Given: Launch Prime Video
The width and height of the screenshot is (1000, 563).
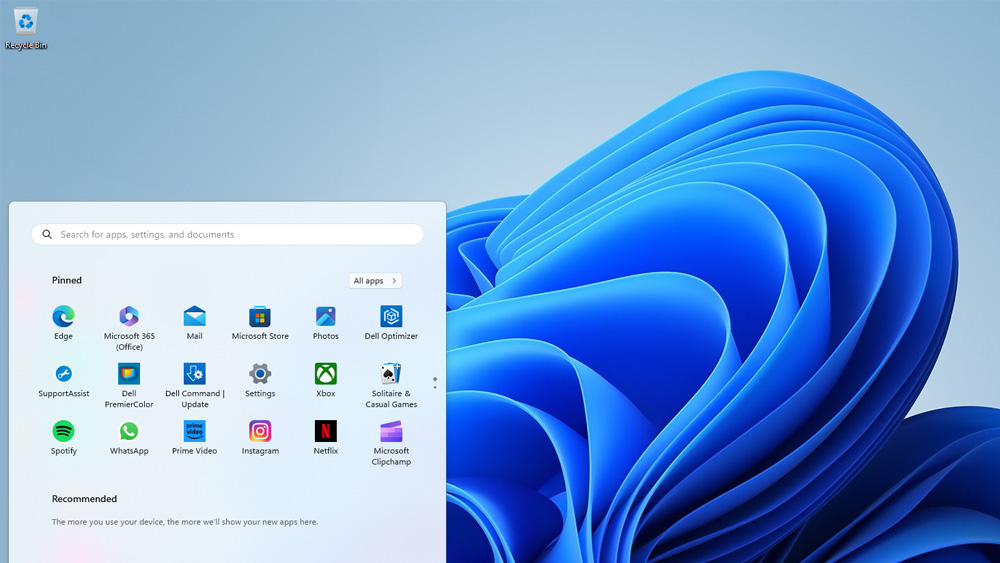Looking at the screenshot, I should pos(195,438).
